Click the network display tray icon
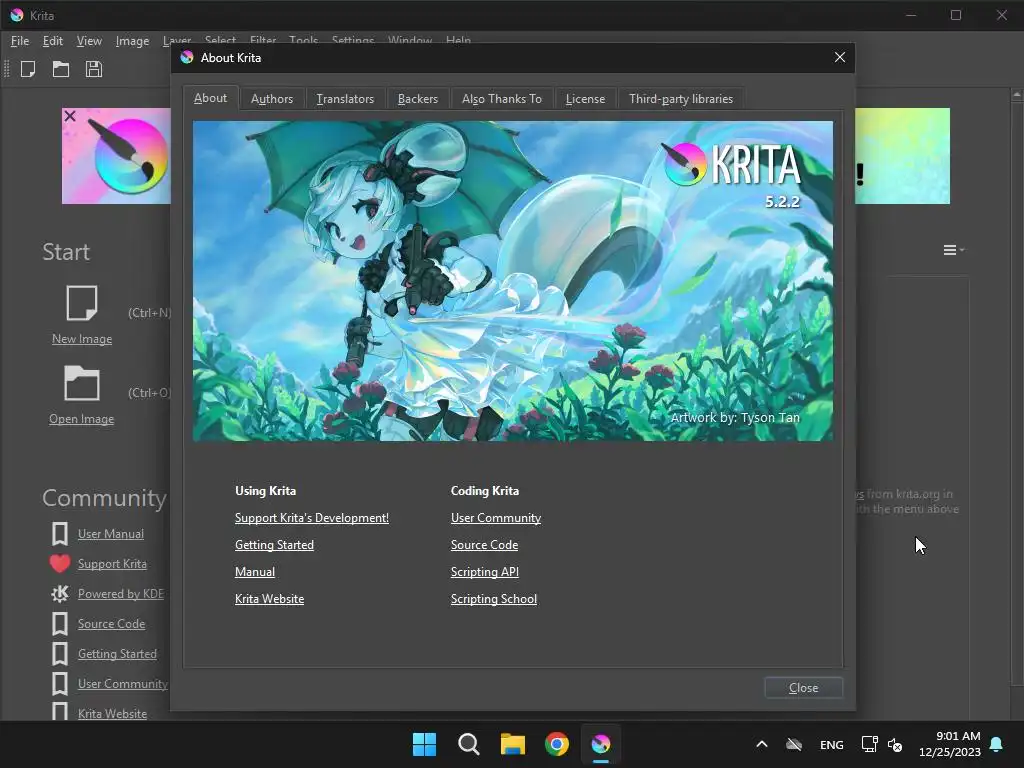 point(869,744)
